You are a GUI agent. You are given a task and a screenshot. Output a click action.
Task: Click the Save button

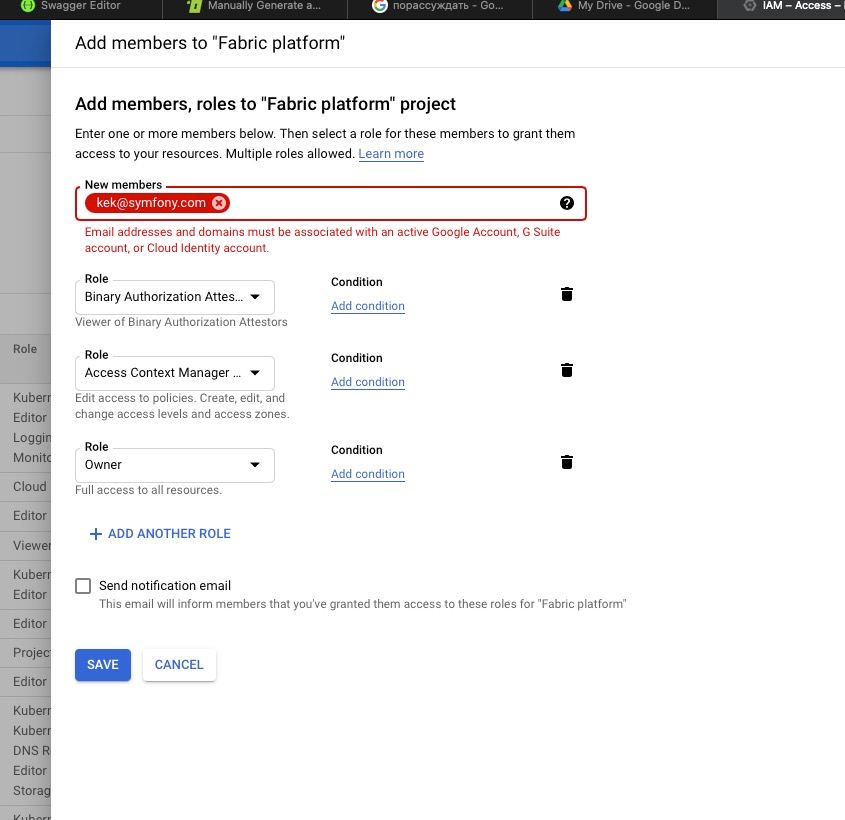tap(103, 665)
